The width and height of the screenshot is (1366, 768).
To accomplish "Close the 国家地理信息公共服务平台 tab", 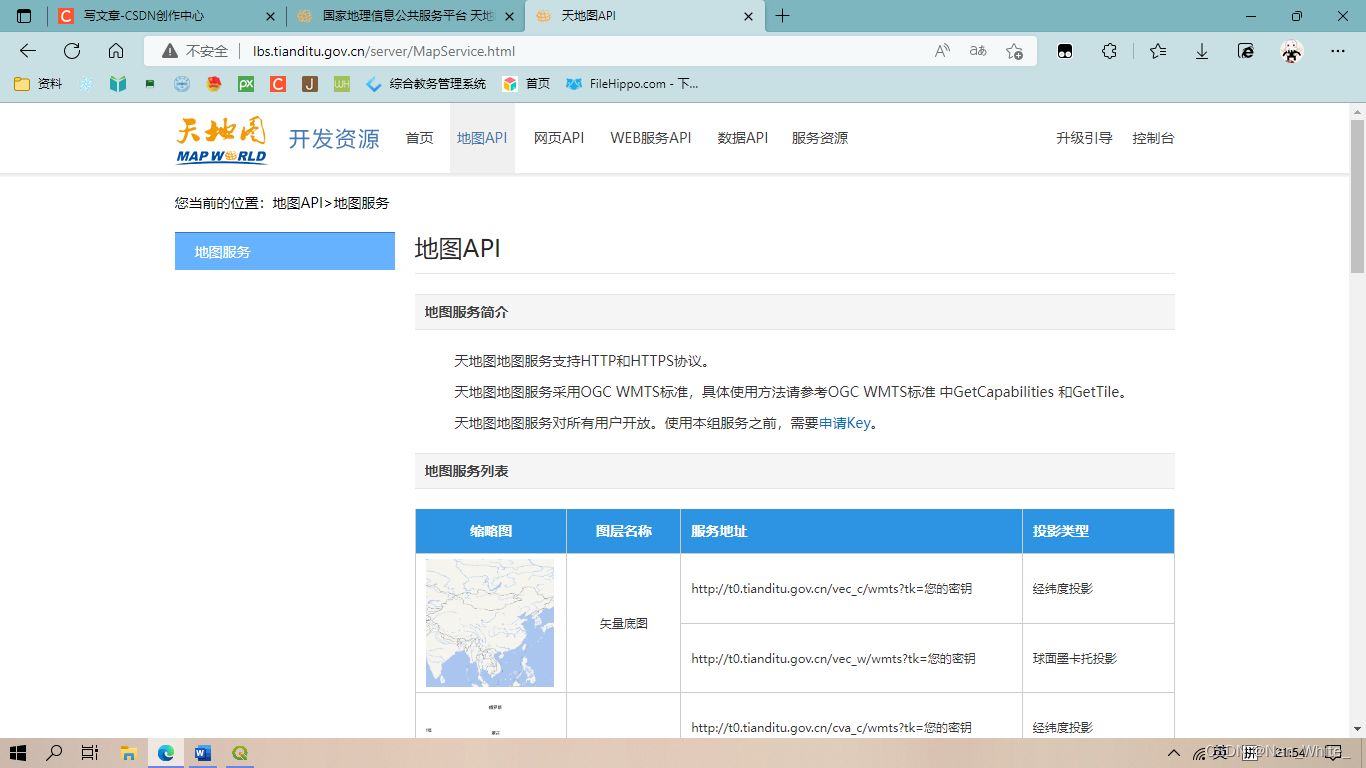I will click(x=510, y=16).
